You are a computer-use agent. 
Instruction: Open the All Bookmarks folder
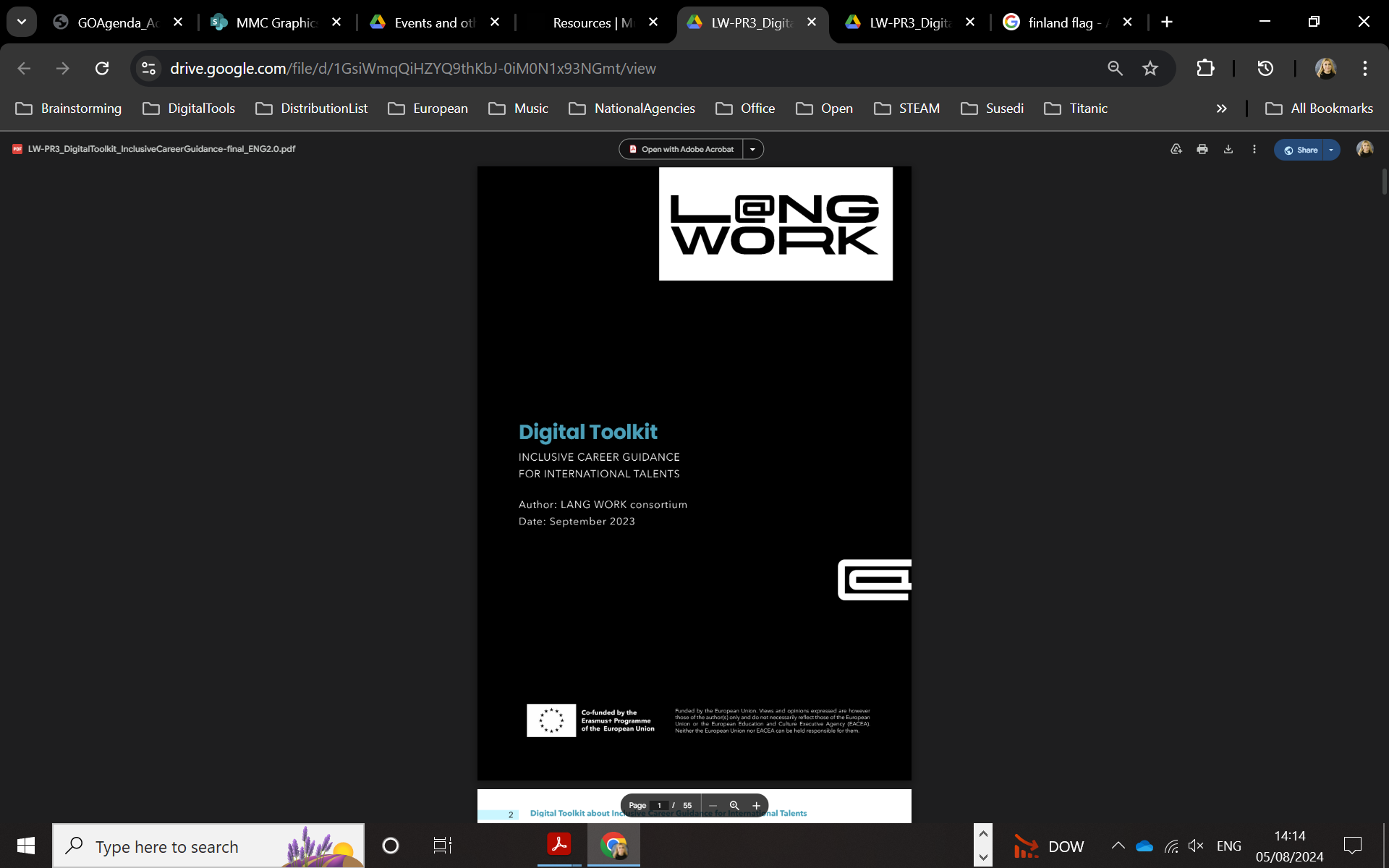pyautogui.click(x=1319, y=109)
